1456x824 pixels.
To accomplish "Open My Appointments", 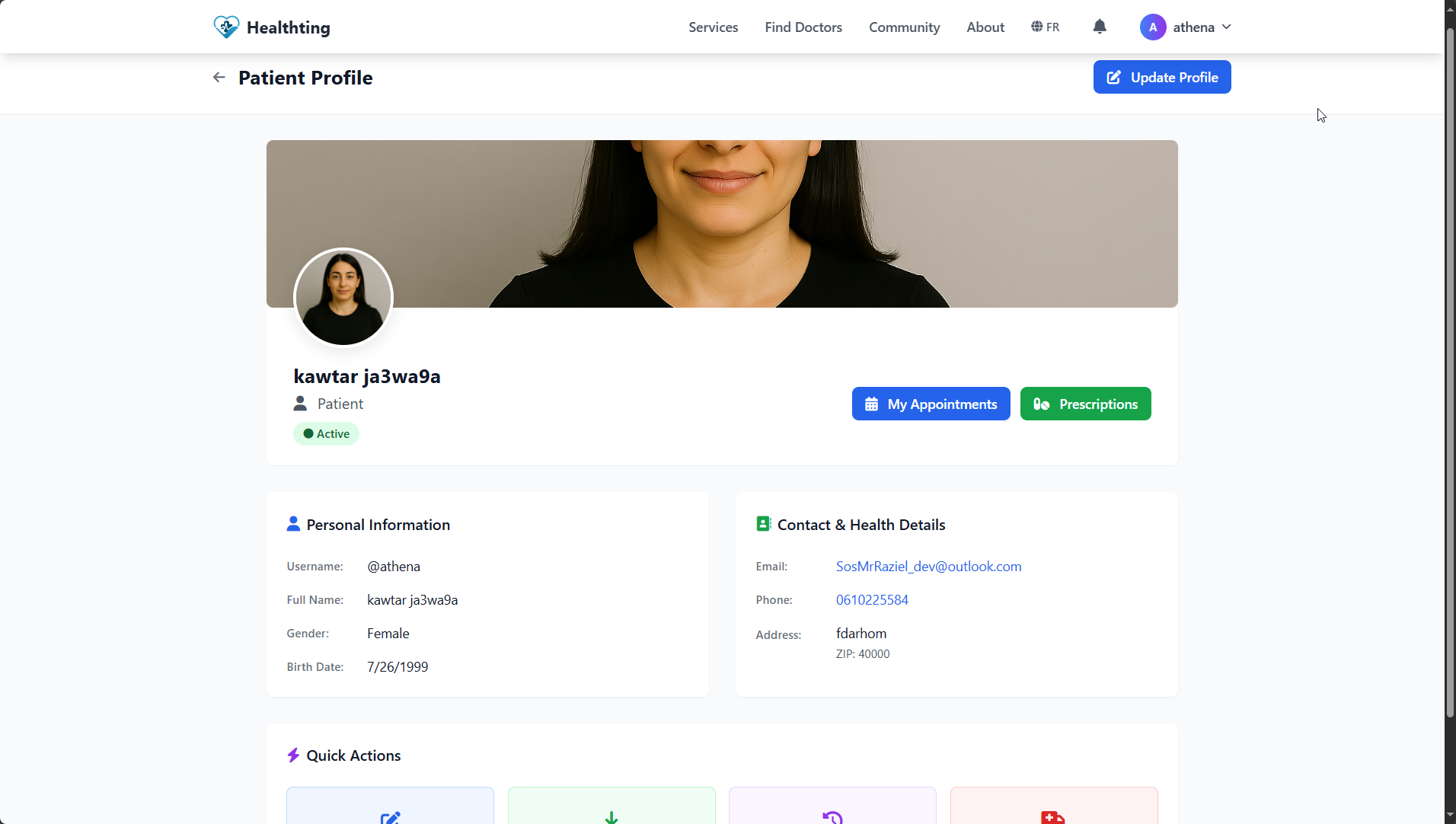I will (931, 404).
